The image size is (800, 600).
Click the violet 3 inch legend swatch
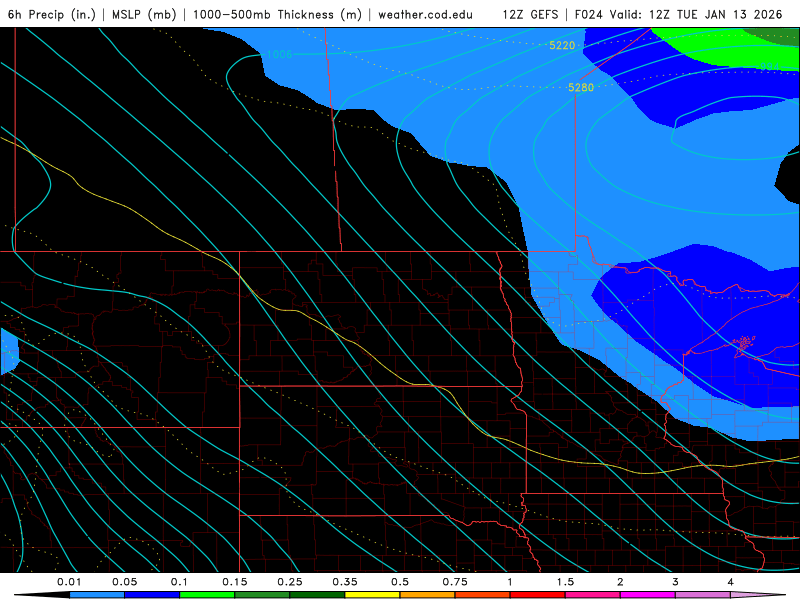pos(703,595)
